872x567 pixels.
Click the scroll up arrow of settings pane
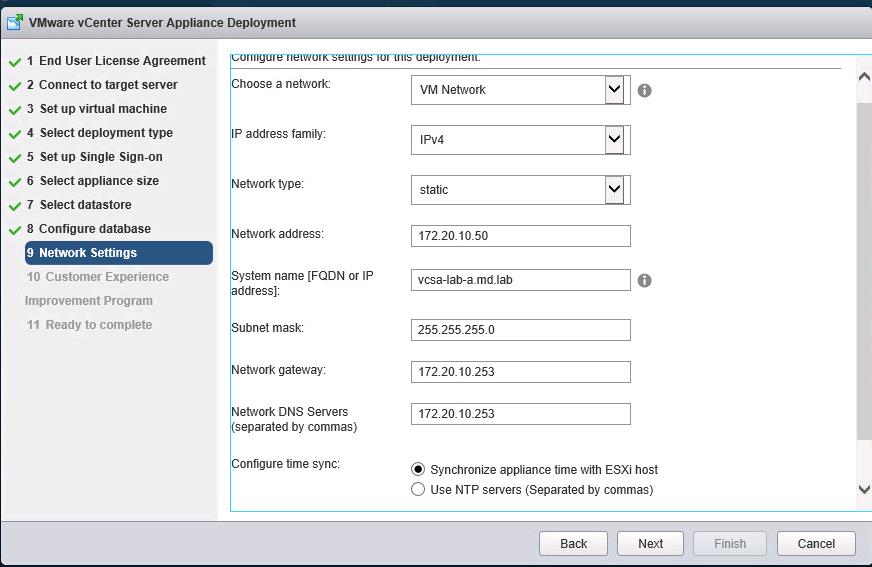click(864, 76)
